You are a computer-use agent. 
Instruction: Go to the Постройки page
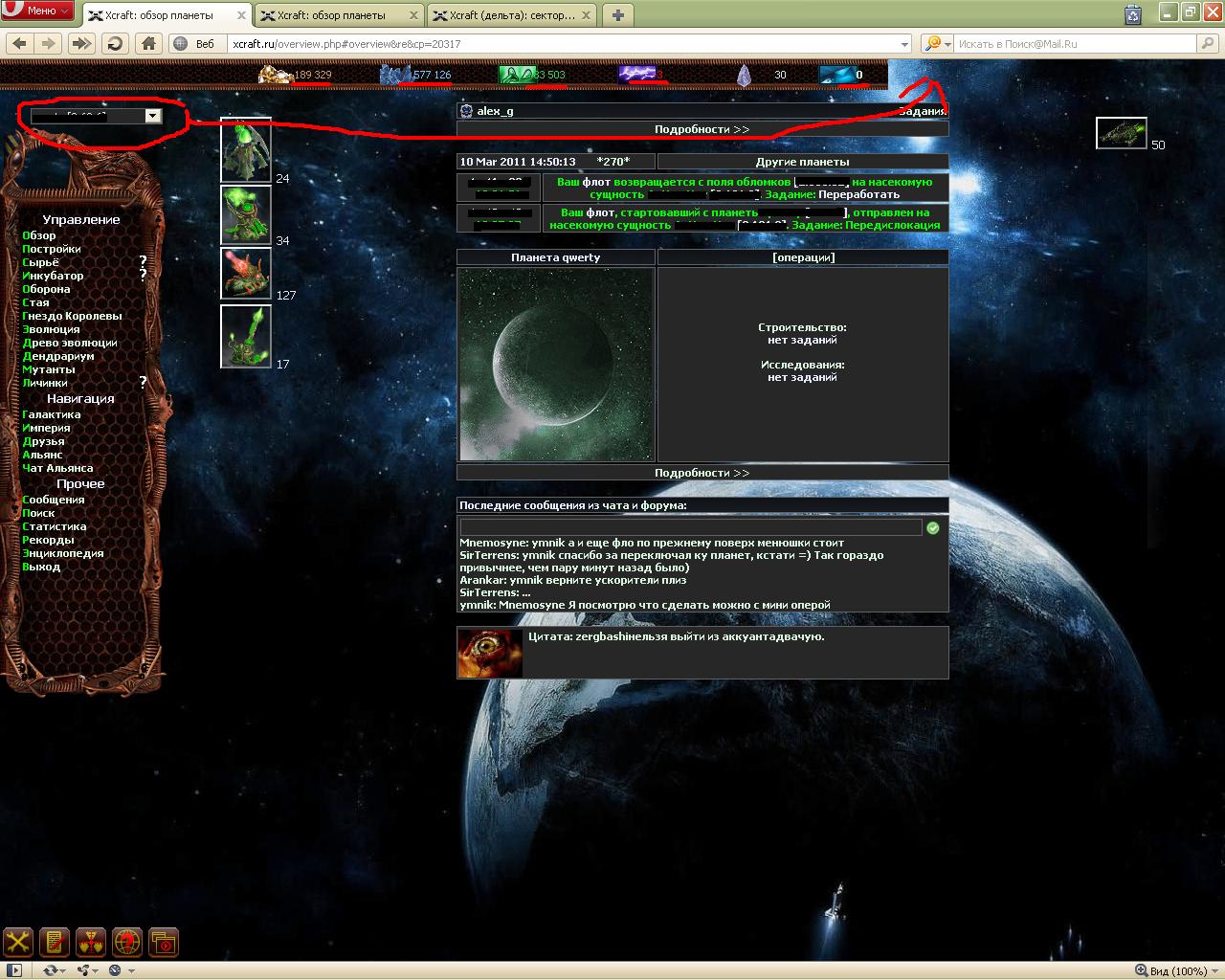click(x=52, y=249)
